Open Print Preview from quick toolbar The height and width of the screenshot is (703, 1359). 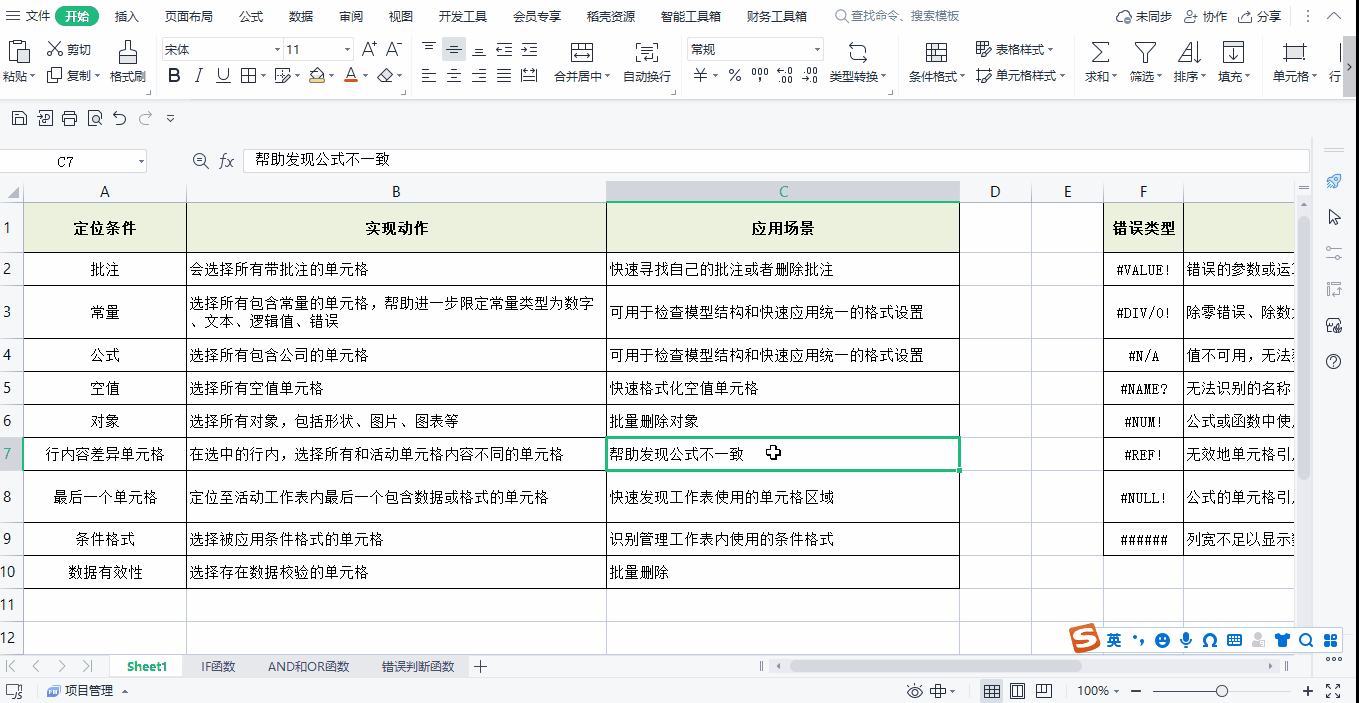pos(95,118)
